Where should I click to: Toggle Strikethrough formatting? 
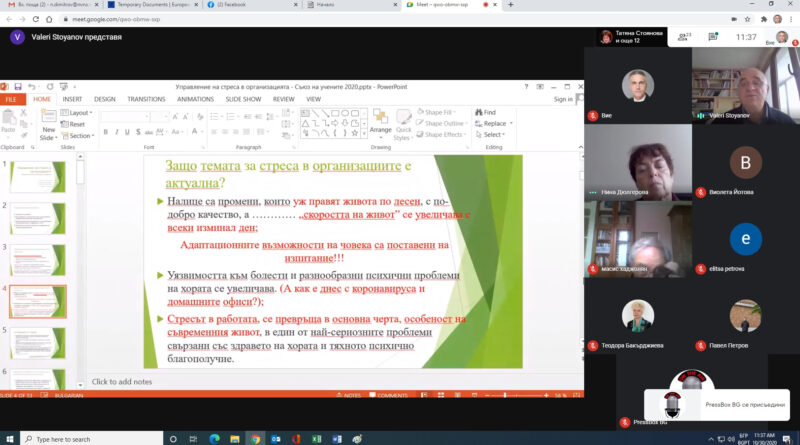point(148,132)
